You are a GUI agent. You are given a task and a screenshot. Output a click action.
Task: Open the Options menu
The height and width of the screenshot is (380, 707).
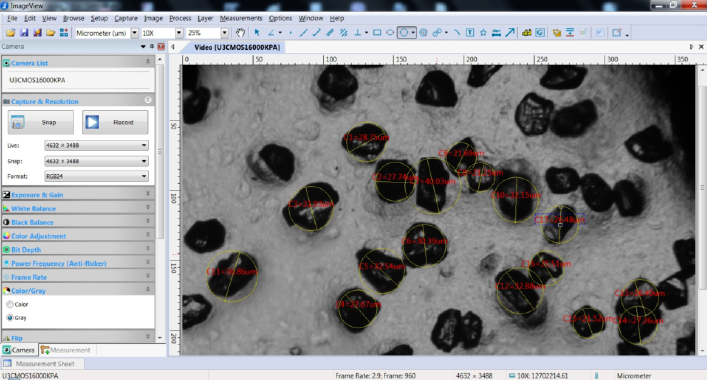pos(280,18)
